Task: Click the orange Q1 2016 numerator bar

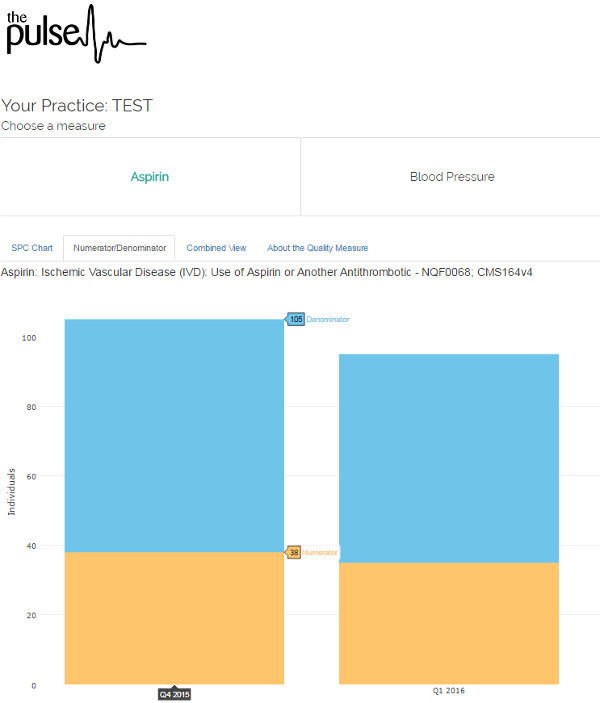Action: (x=449, y=623)
